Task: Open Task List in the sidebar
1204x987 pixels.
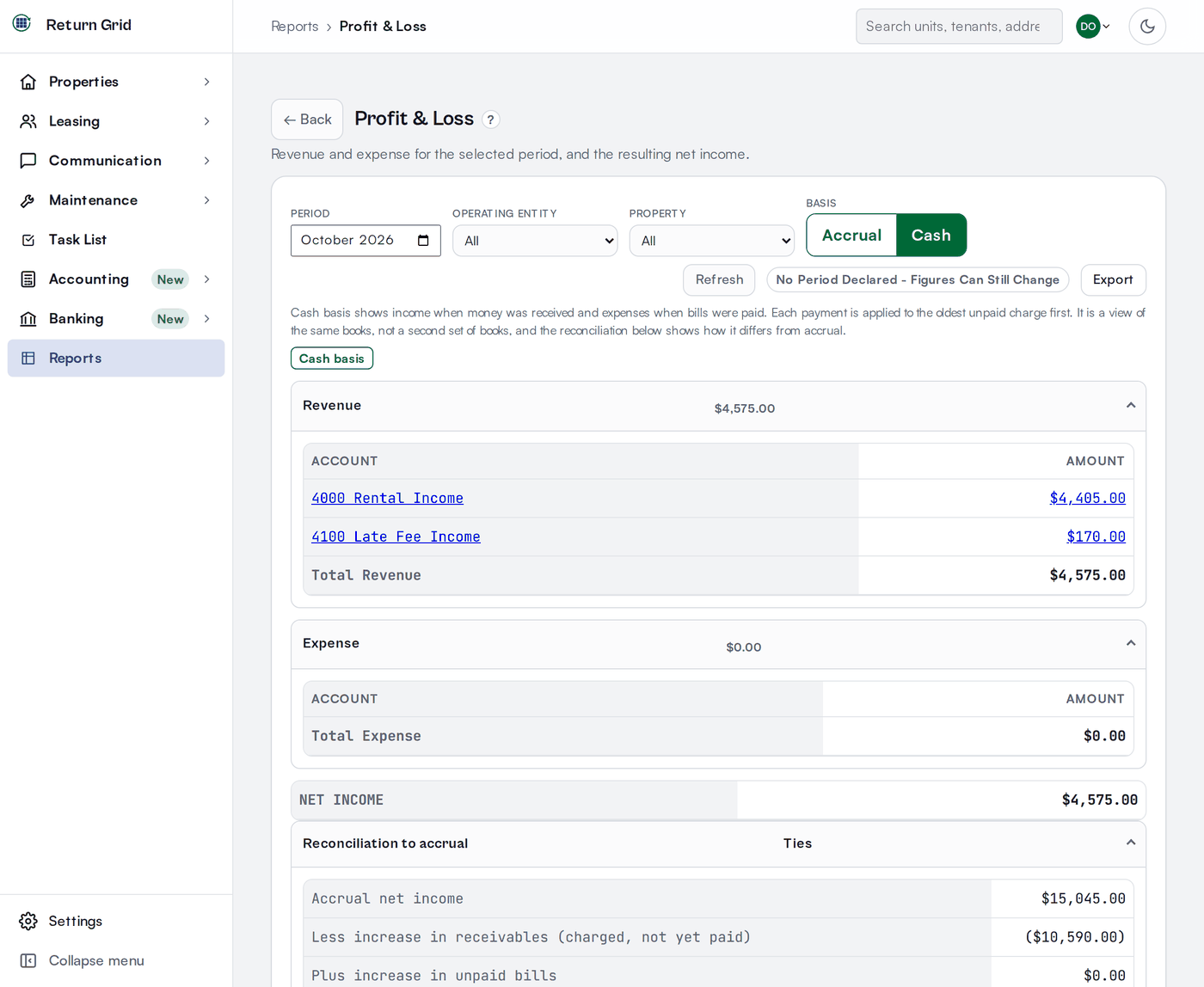Action: pyautogui.click(x=116, y=240)
